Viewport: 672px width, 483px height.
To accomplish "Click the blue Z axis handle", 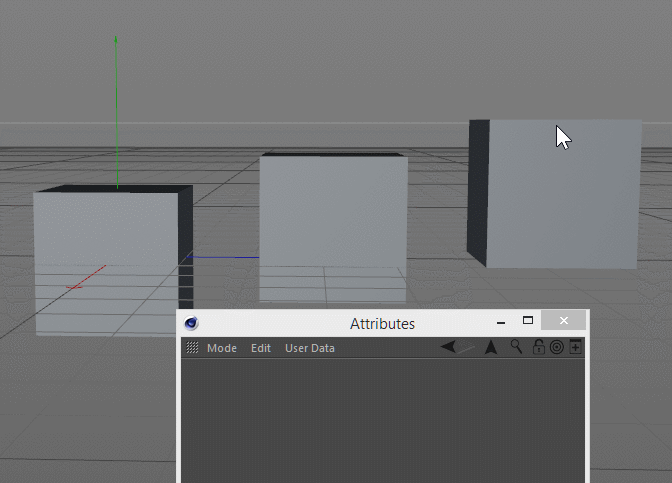I will pyautogui.click(x=223, y=257).
